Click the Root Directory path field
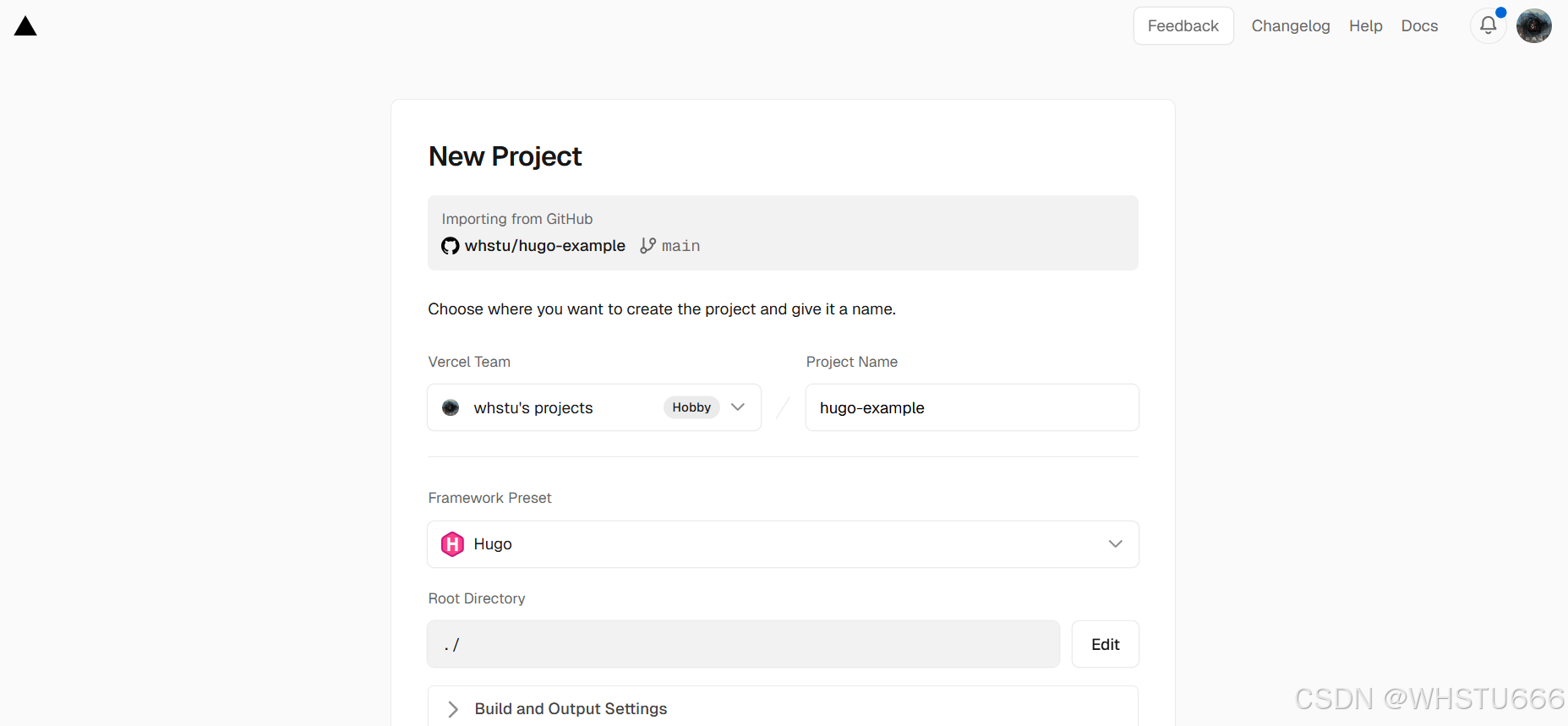The image size is (1568, 726). (x=743, y=645)
